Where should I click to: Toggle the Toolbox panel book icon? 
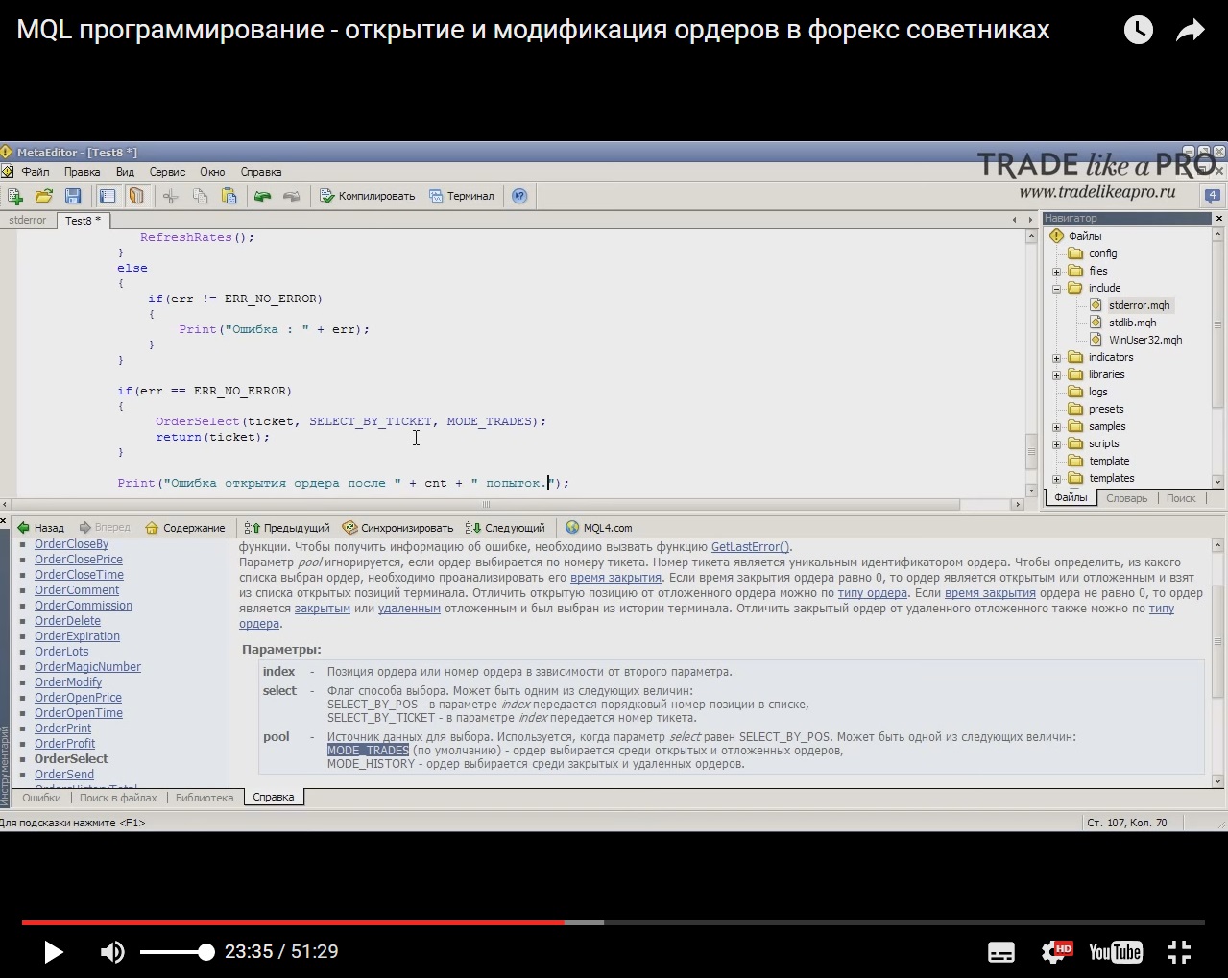click(x=136, y=196)
